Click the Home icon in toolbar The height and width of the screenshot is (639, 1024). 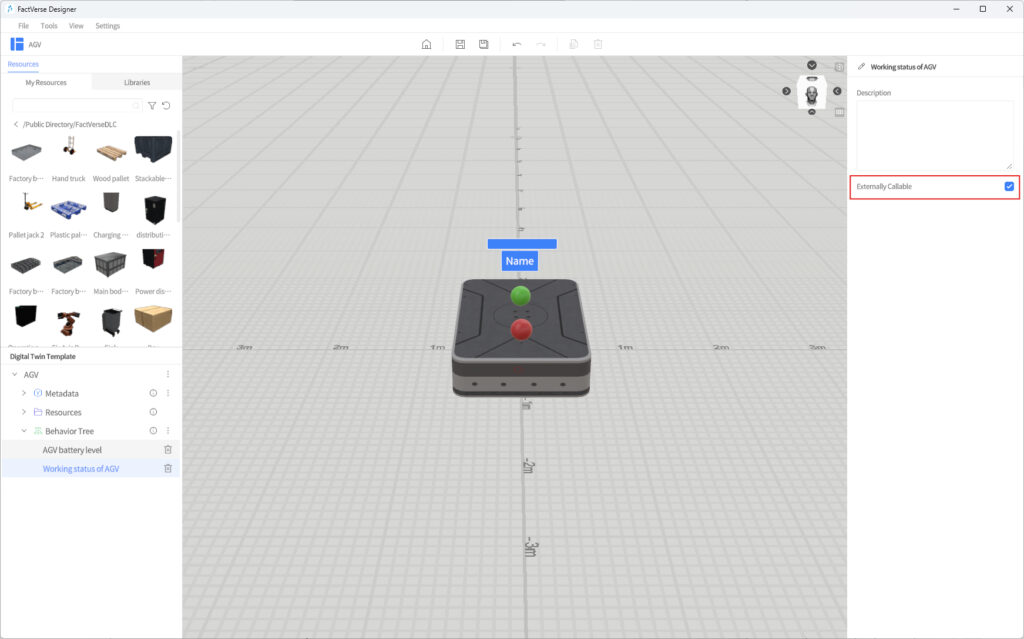tap(426, 44)
